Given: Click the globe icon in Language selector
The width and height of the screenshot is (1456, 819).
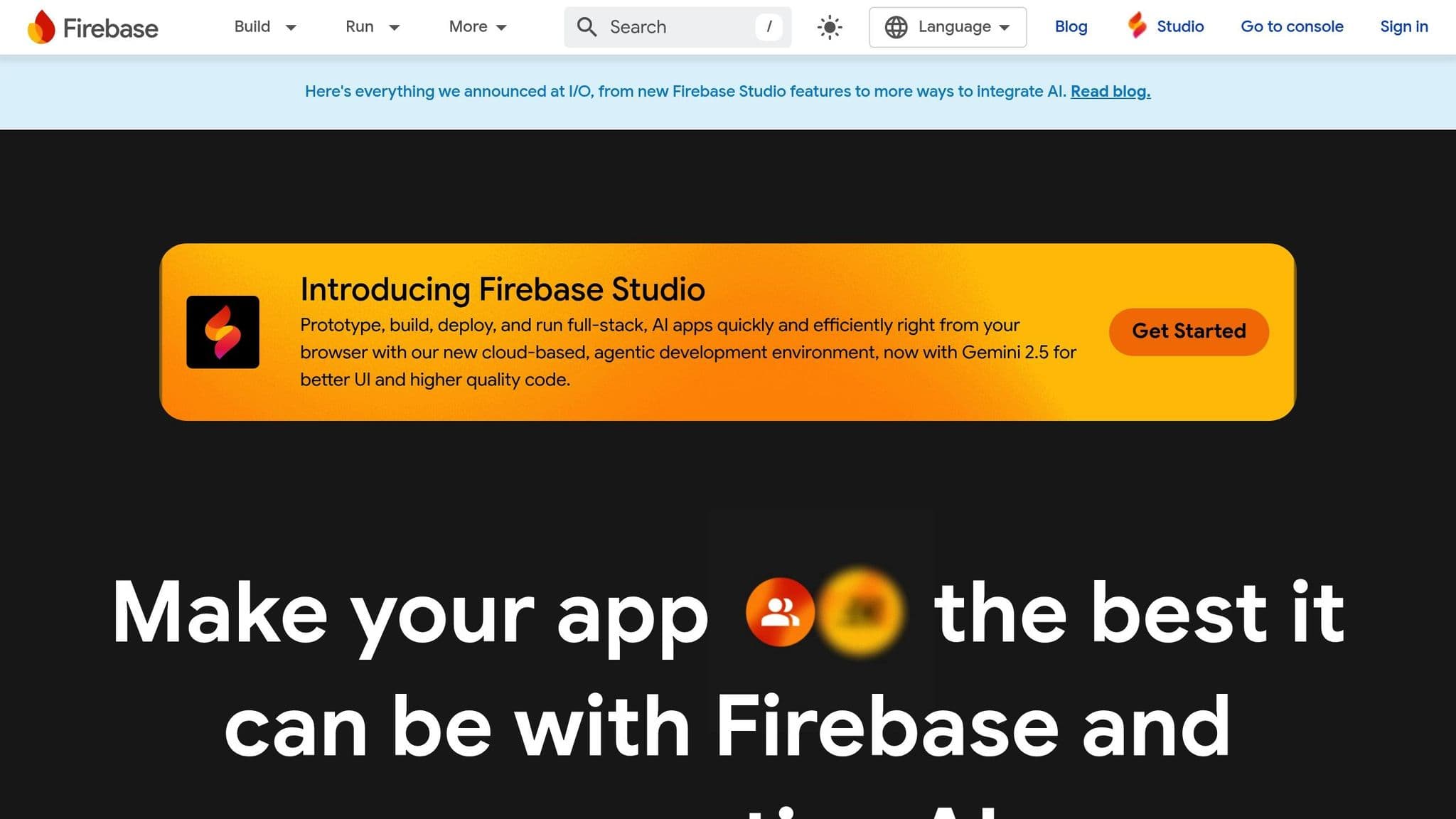Looking at the screenshot, I should [896, 27].
